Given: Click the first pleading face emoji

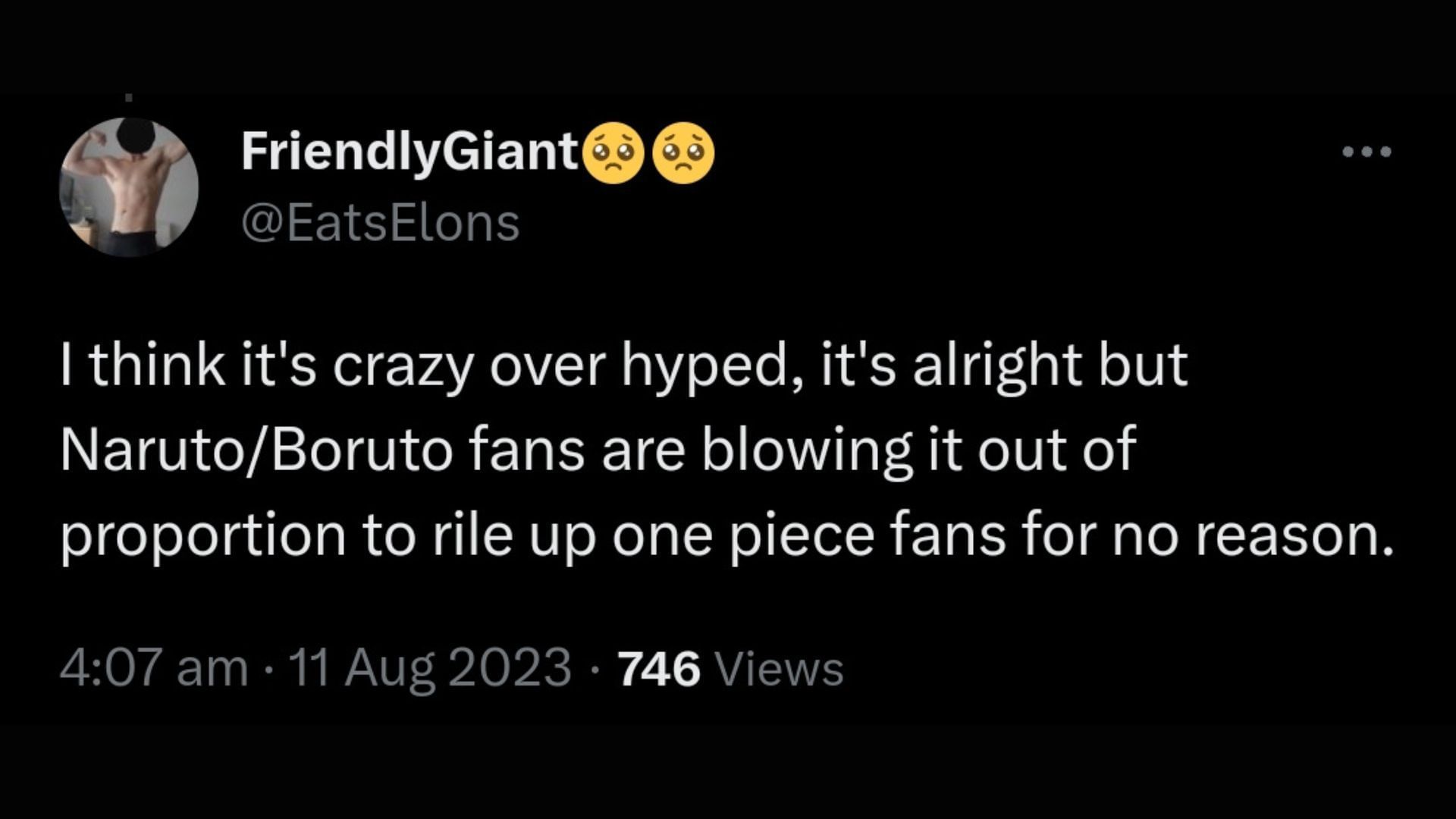Looking at the screenshot, I should click(614, 153).
